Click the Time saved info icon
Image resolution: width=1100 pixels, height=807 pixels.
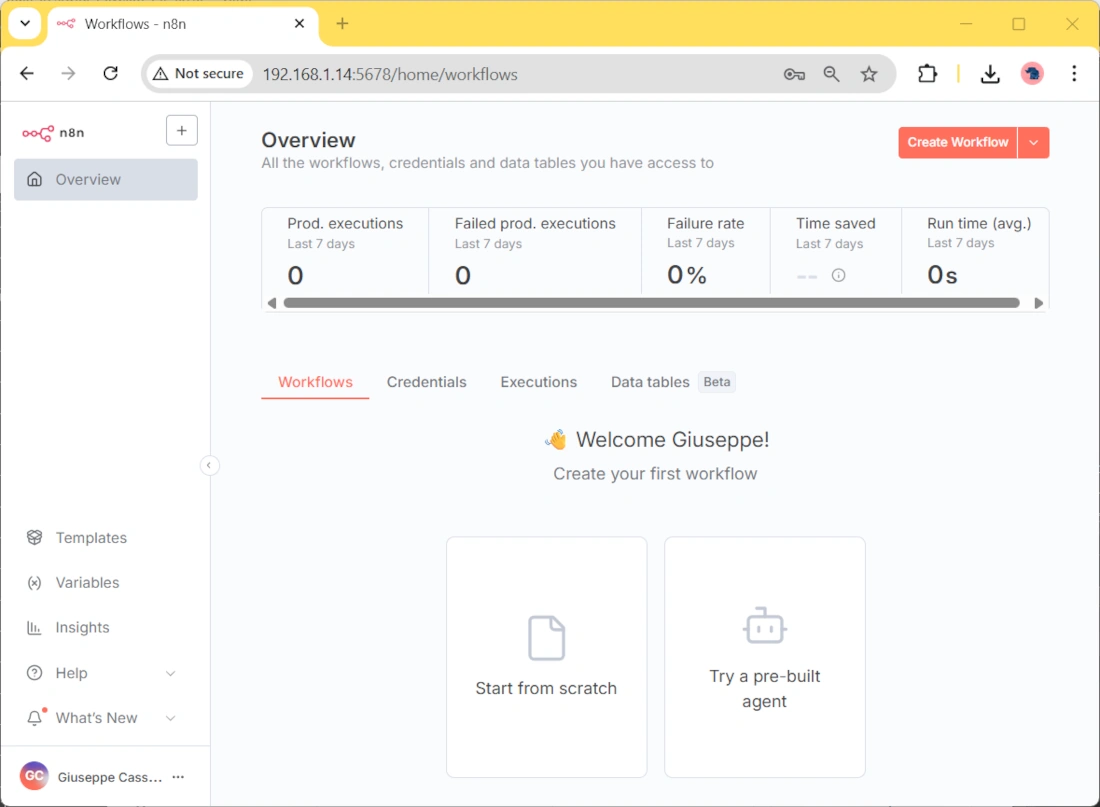click(x=838, y=275)
